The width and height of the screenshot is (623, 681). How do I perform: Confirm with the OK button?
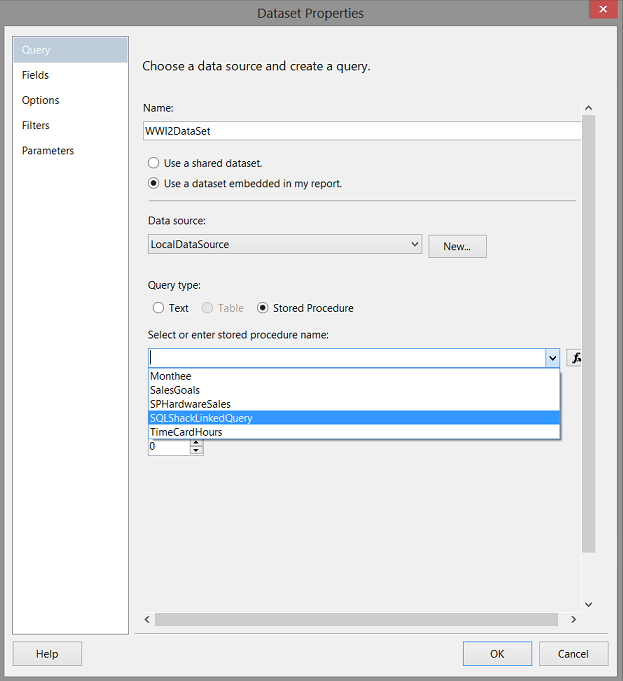tap(497, 654)
